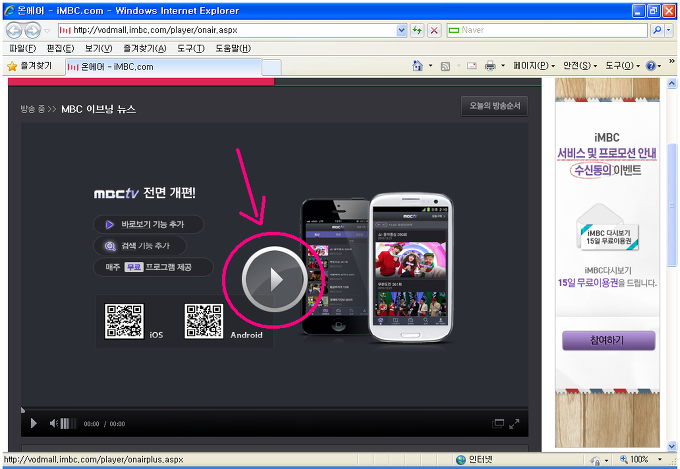Image resolution: width=680 pixels, height=469 pixels.
Task: Click the browser Forward arrow button
Action: click(x=32, y=30)
